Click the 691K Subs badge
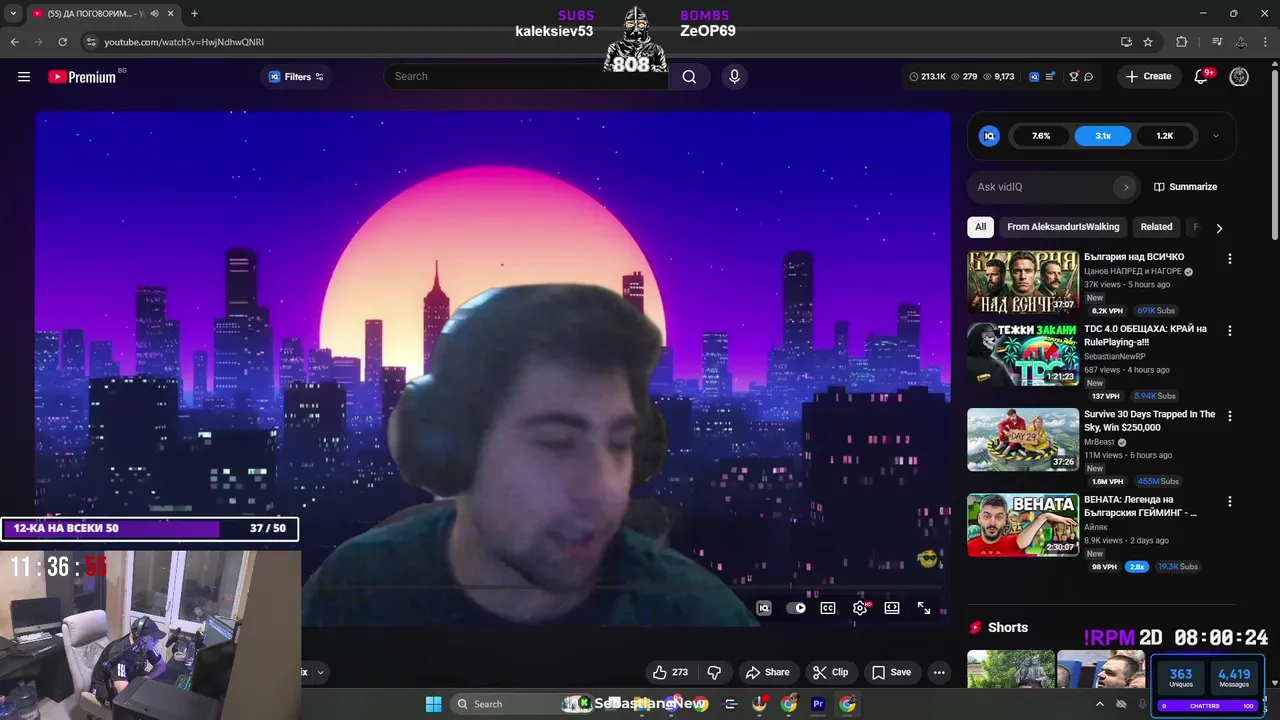This screenshot has height=720, width=1280. [1155, 311]
